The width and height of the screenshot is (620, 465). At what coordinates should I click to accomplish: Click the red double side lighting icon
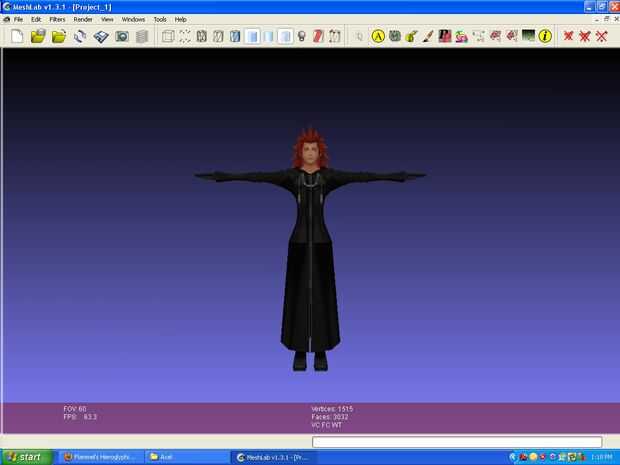point(318,36)
